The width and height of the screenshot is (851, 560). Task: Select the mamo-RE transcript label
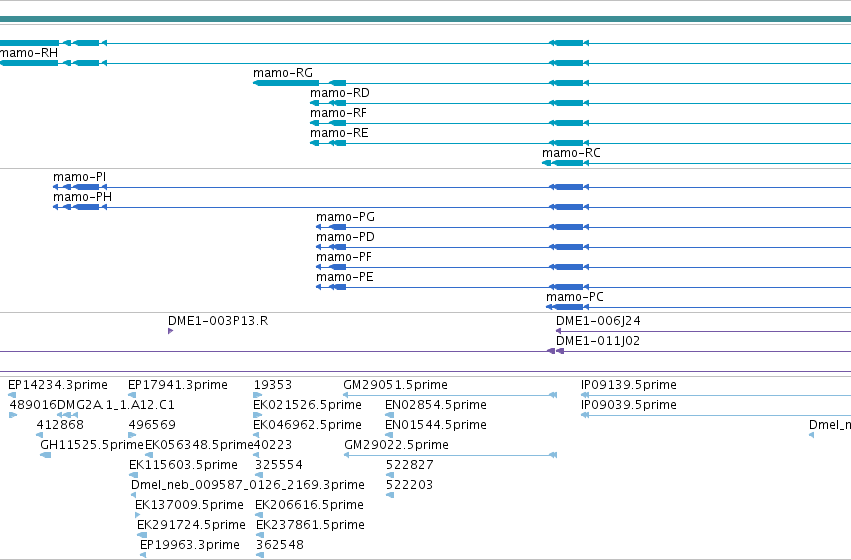(339, 133)
